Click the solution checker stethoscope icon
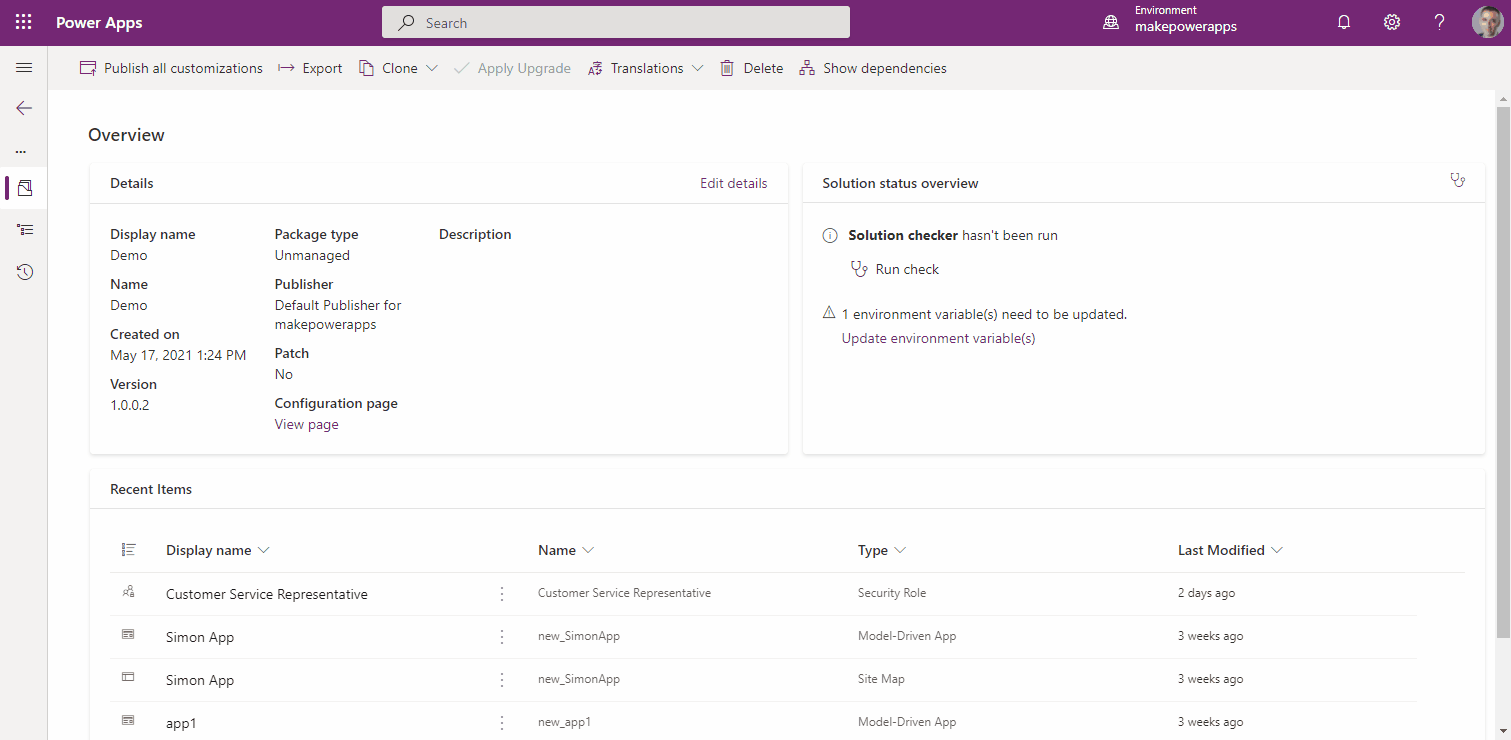 tap(1457, 181)
